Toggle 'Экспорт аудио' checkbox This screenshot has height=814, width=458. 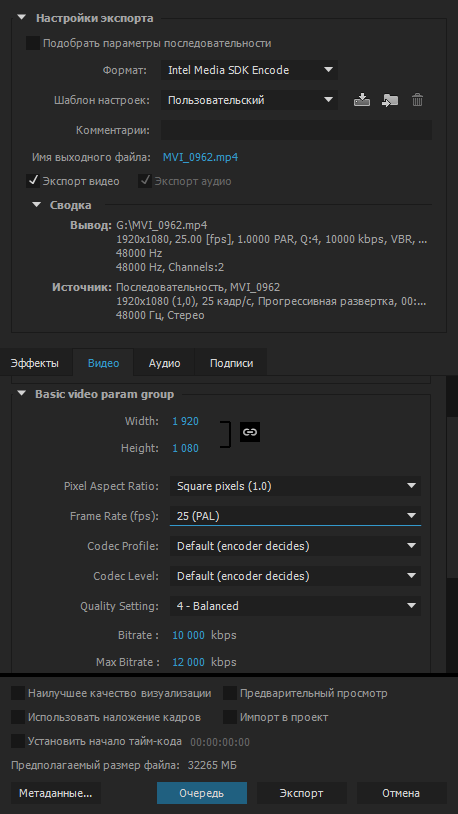pyautogui.click(x=145, y=181)
